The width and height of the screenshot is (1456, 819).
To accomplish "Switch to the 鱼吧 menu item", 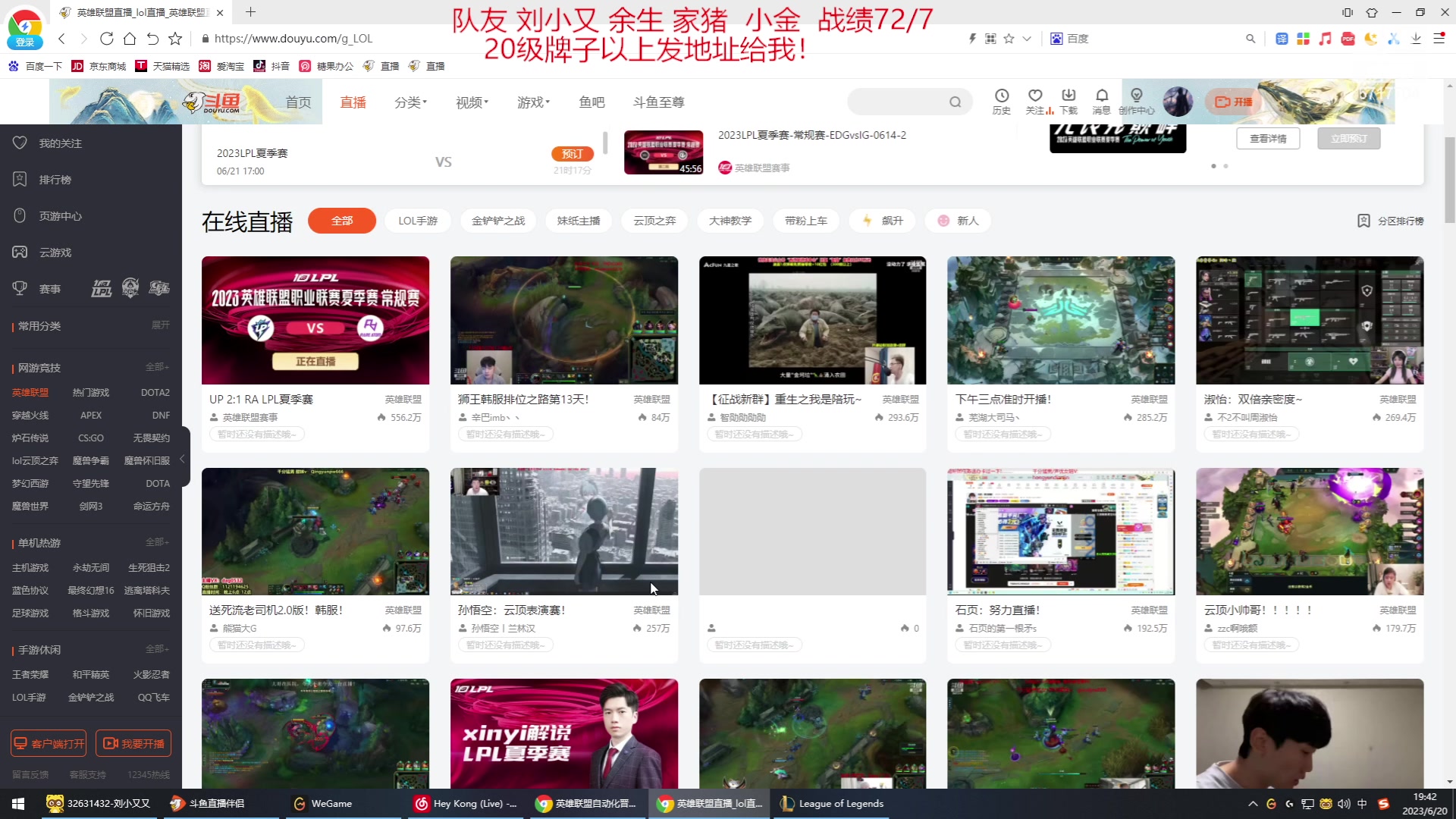I will (592, 102).
